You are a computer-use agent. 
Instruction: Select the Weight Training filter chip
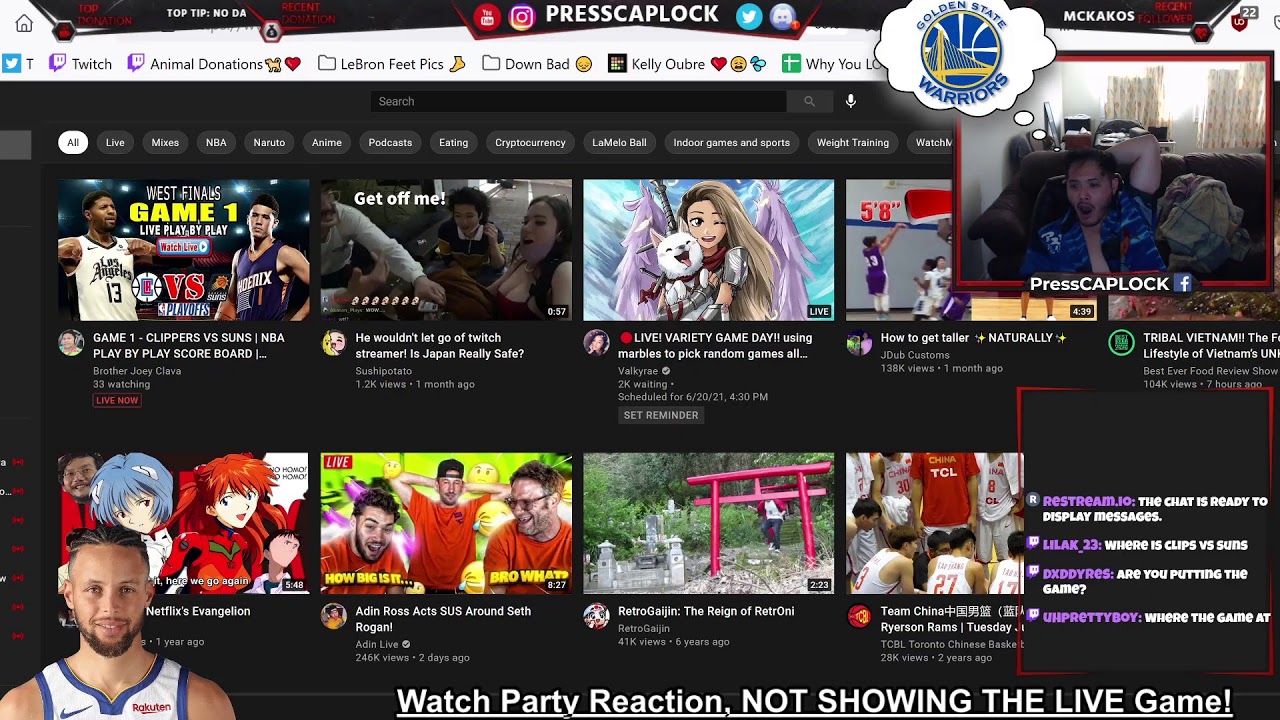852,143
